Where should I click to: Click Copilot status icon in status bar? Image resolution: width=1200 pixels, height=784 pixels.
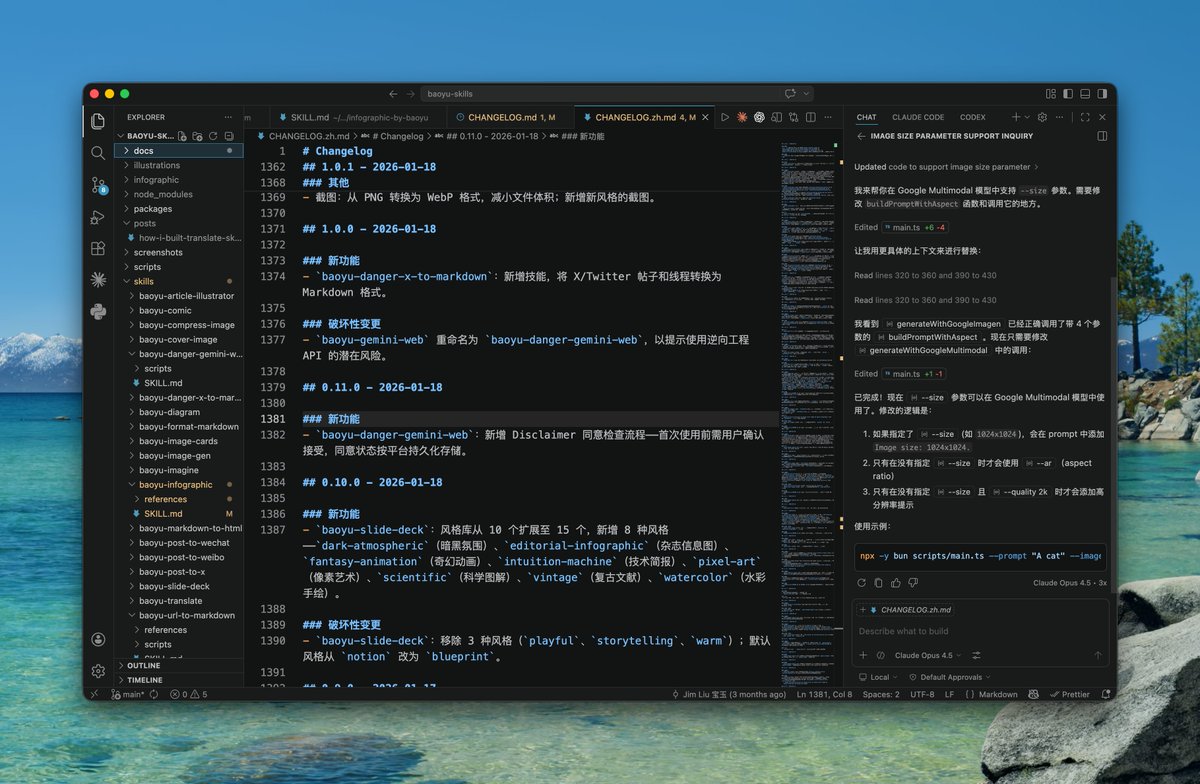coord(1033,694)
